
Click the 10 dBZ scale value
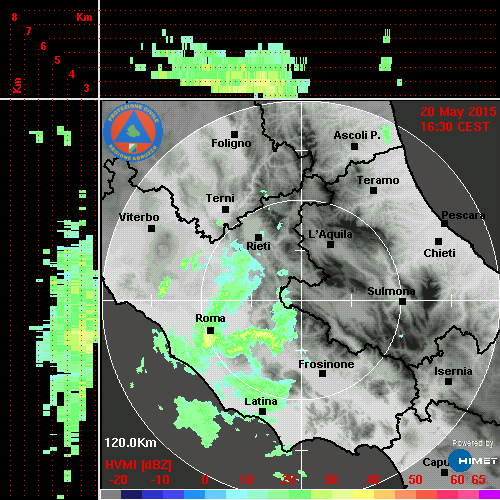[x=247, y=480]
